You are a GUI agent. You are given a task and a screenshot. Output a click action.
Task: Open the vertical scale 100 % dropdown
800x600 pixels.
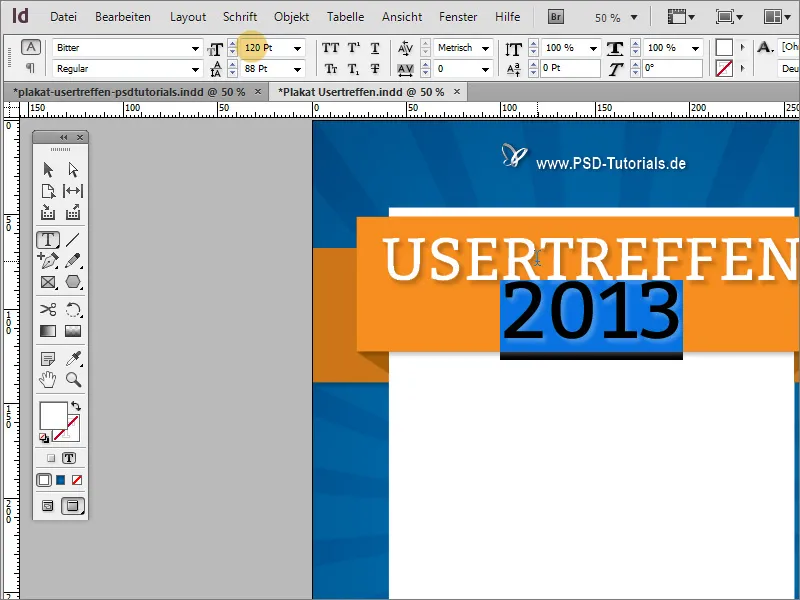coord(593,48)
